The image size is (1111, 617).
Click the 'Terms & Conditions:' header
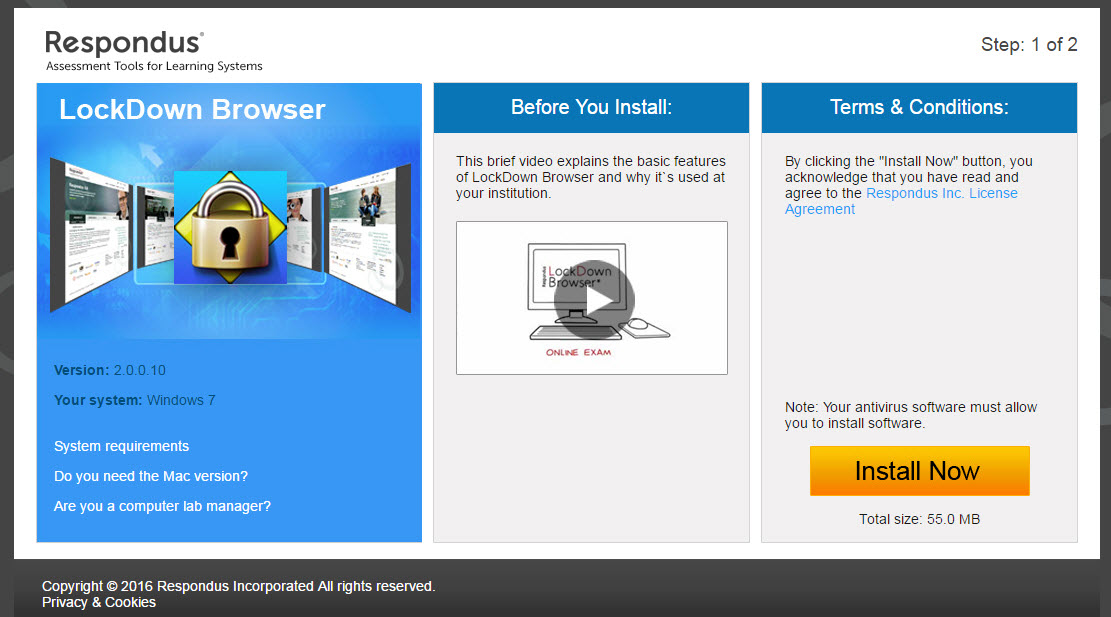919,107
